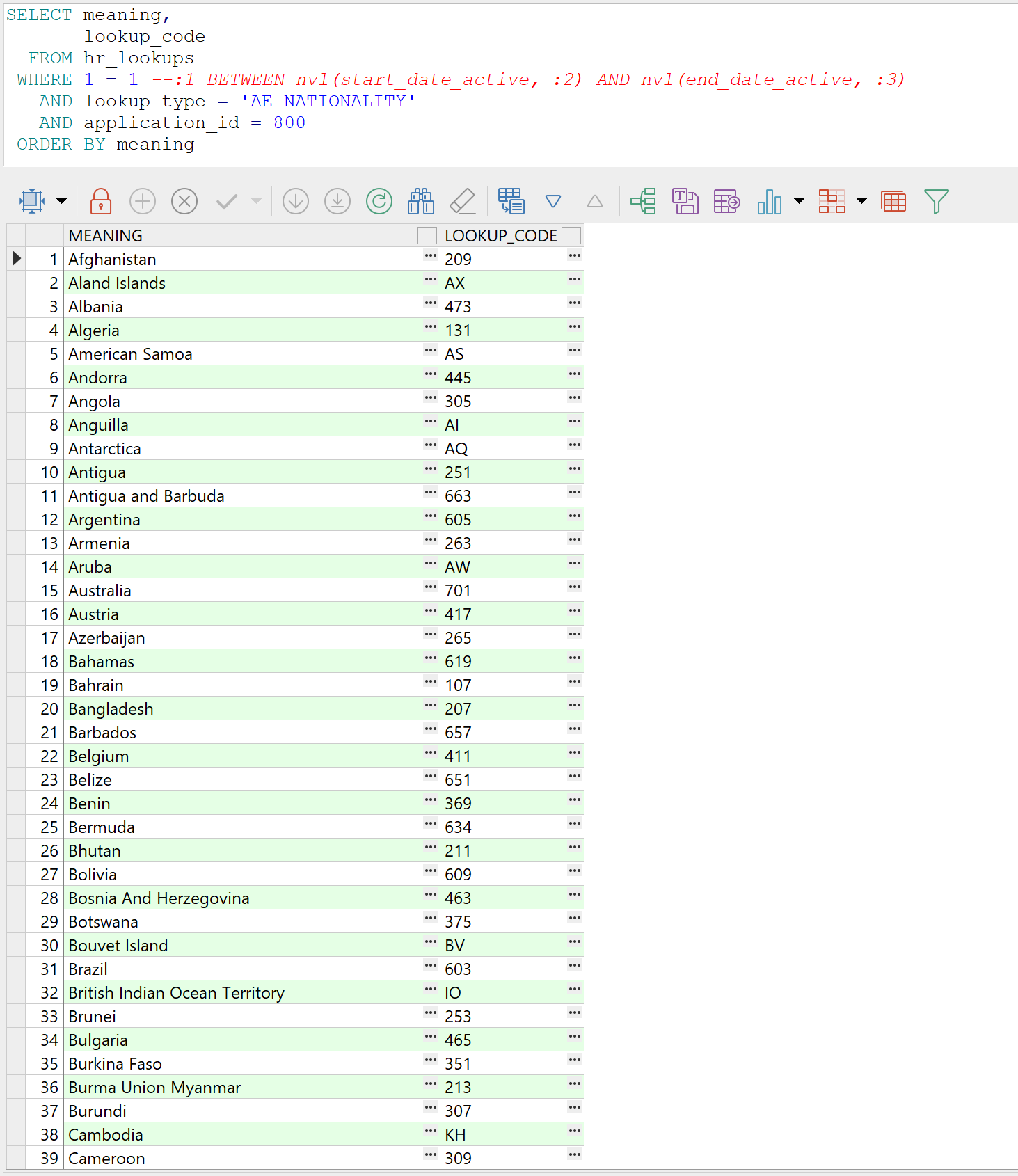The image size is (1018, 1176).
Task: Open ellipsis editor for Afghanistan meaning cell
Action: (431, 256)
